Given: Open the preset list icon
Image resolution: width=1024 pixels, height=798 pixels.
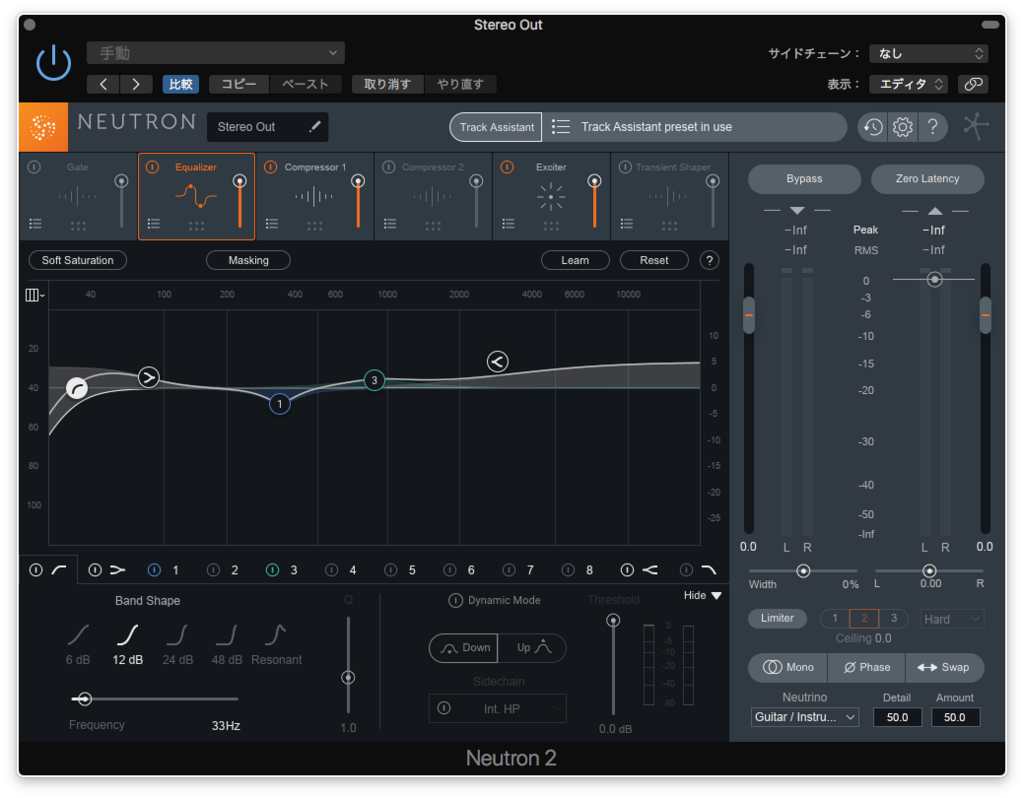Looking at the screenshot, I should click(x=560, y=127).
